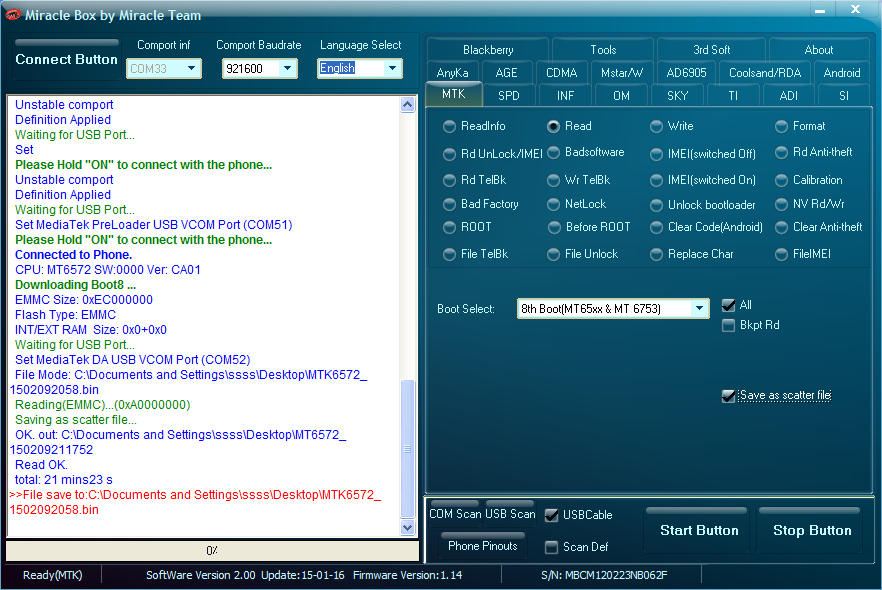
Task: Switch to the AnyKa tab
Action: [452, 73]
